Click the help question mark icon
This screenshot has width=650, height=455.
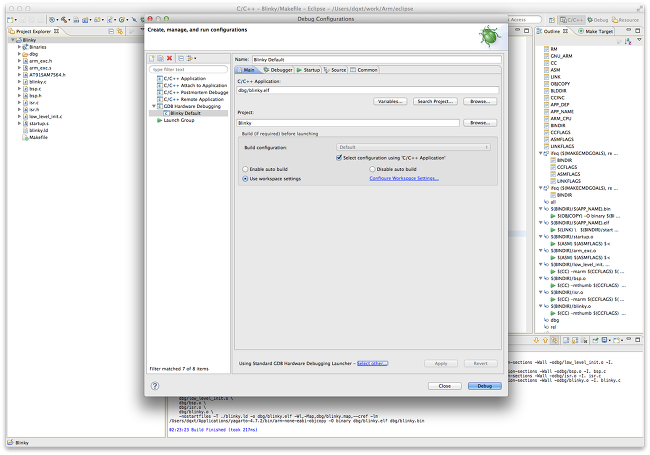[155, 386]
